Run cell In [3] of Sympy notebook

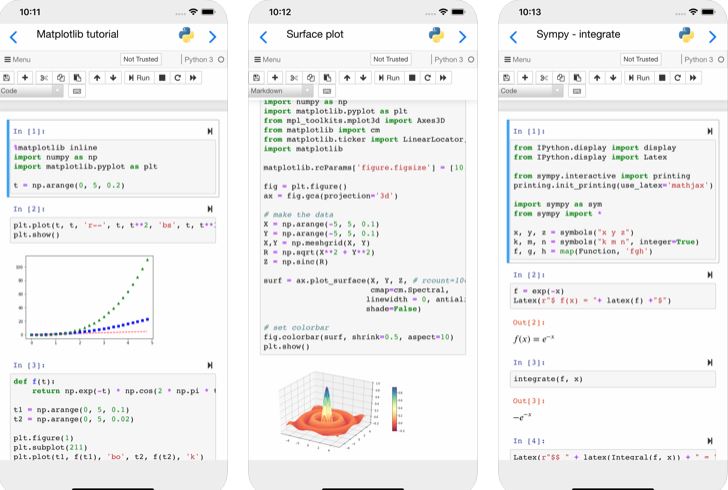pos(710,362)
